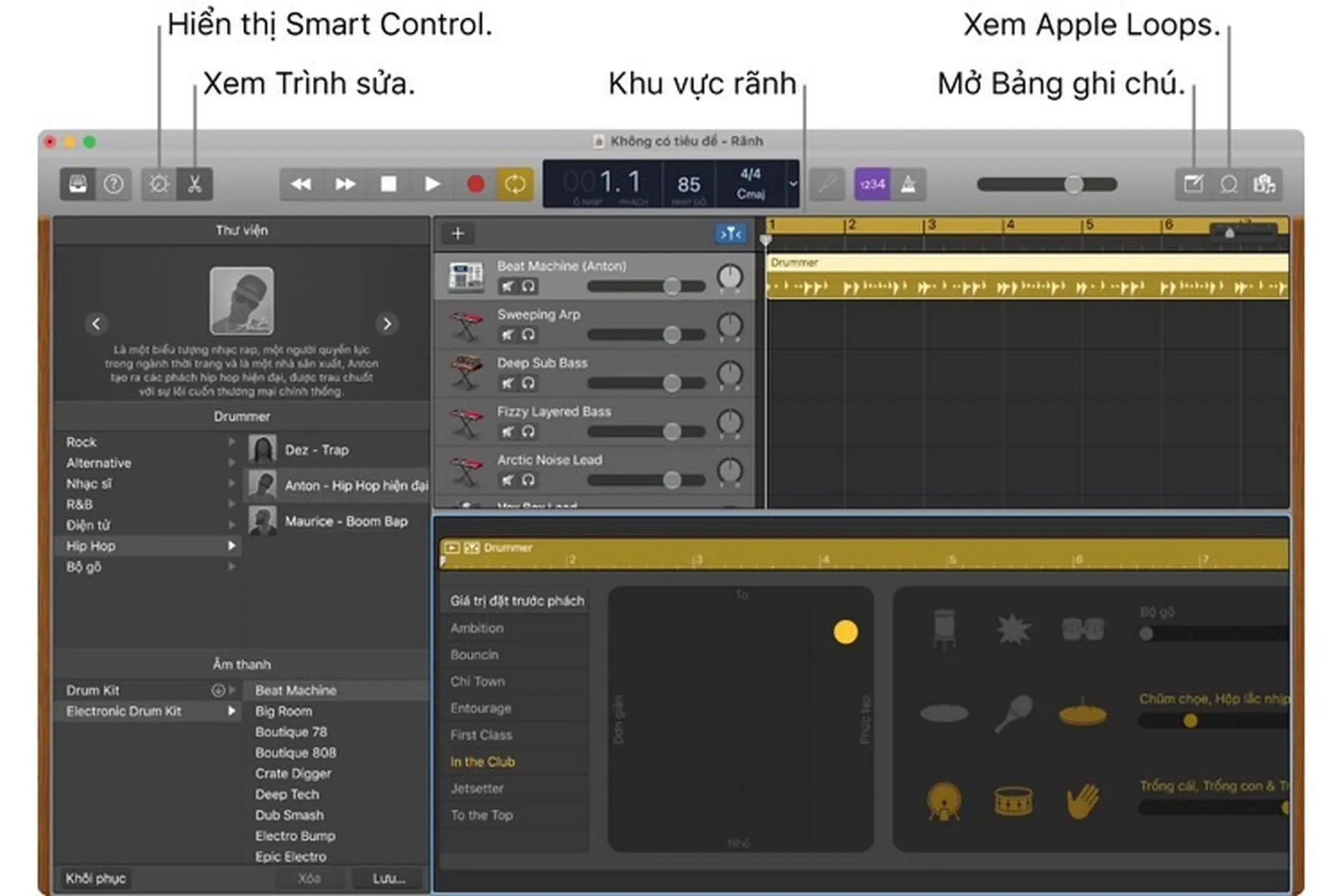Show Smart Controls knob icon
1344x896 pixels.
159,184
